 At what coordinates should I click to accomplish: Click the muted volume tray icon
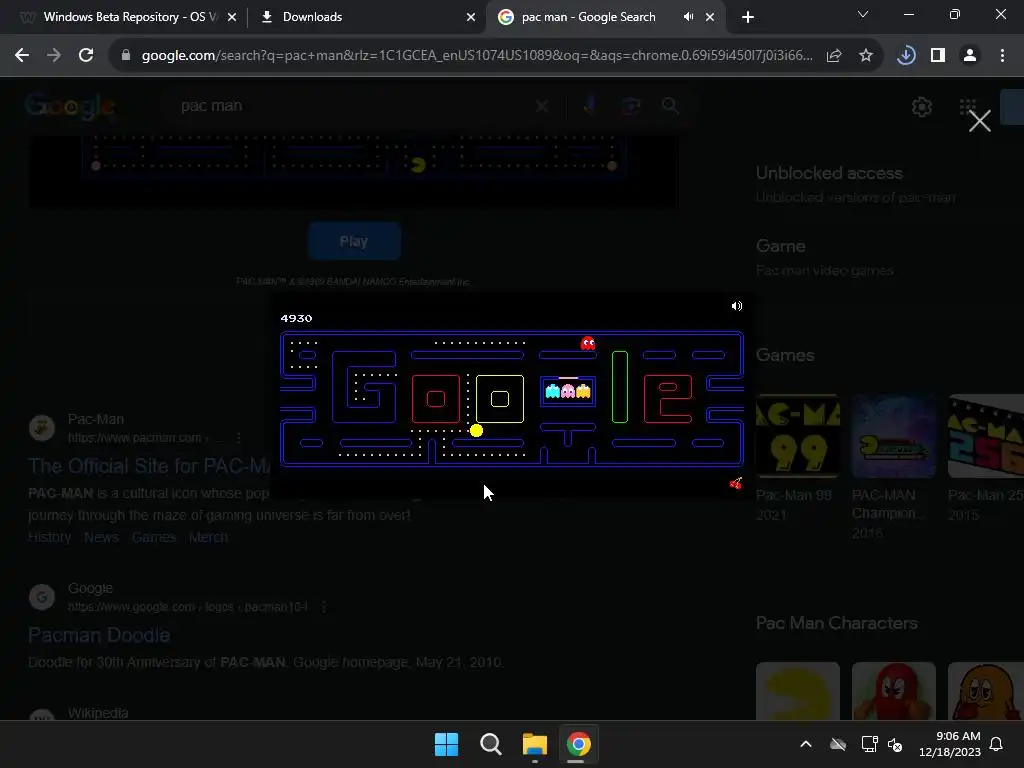pyautogui.click(x=895, y=744)
